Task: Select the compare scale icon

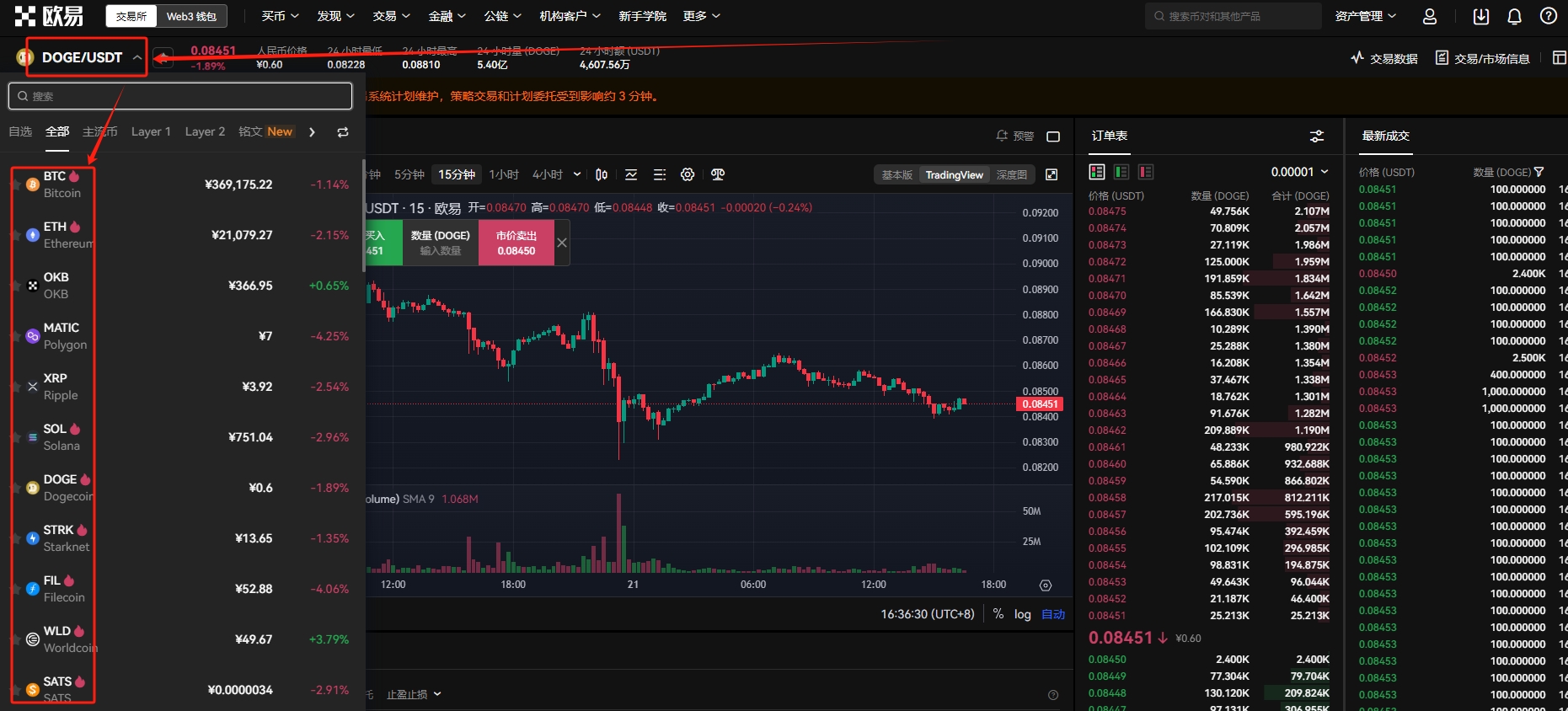Action: pyautogui.click(x=718, y=174)
